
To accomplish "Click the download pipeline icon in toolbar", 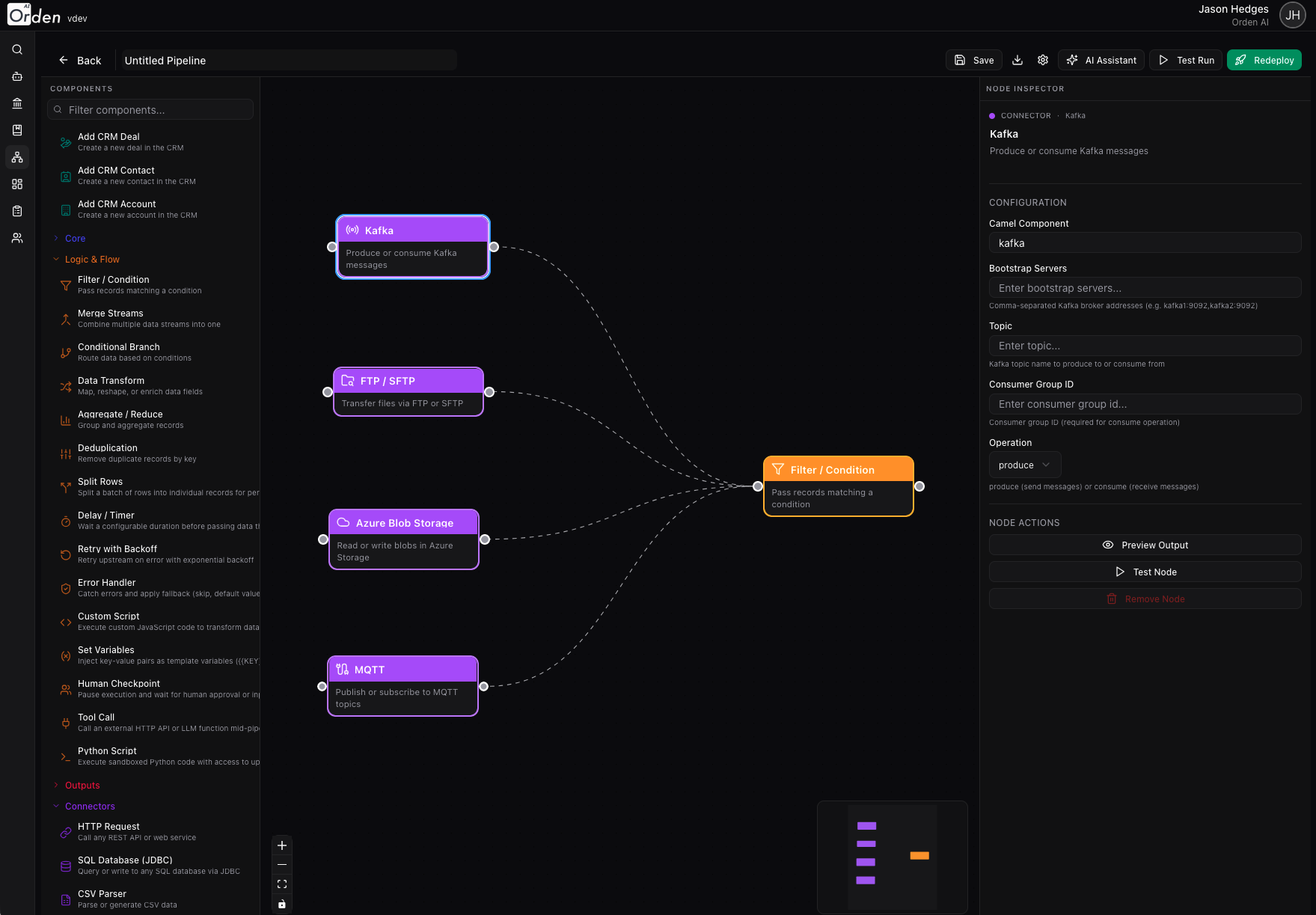I will click(1017, 60).
